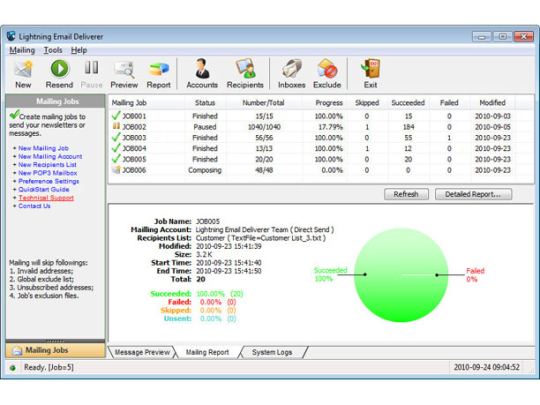Select the JOB002 row name
Viewport: 540px width, 405px height.
[134, 127]
